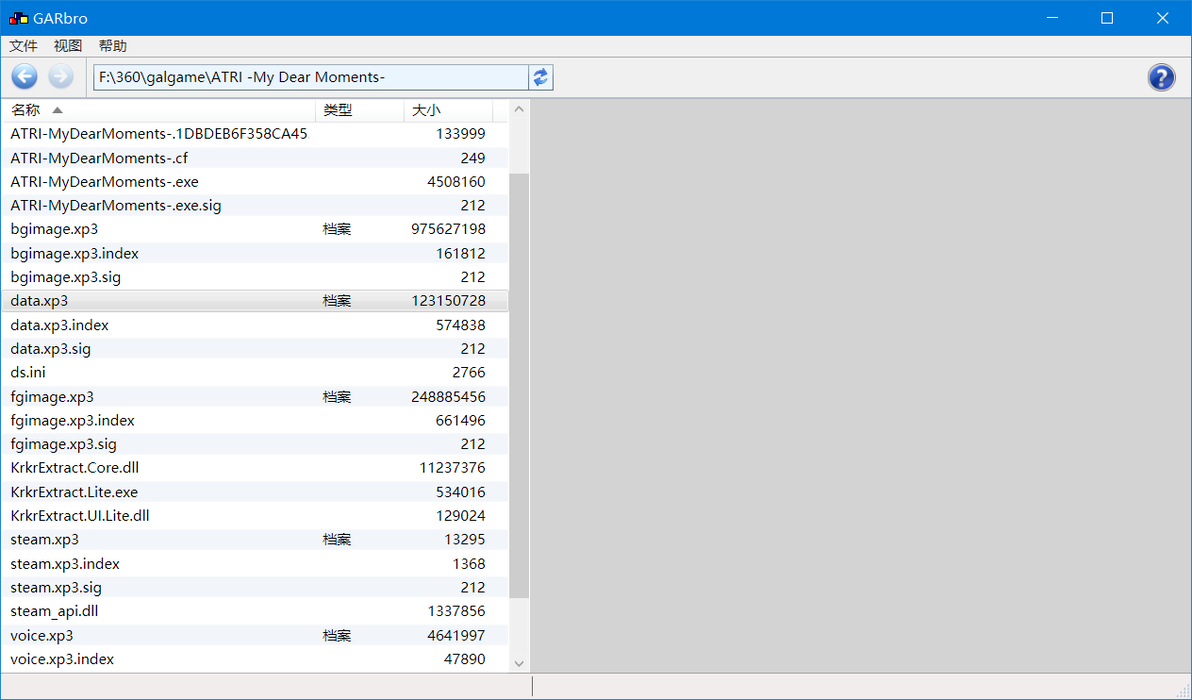Click the empty preview pane
This screenshot has width=1192, height=700.
click(861, 385)
